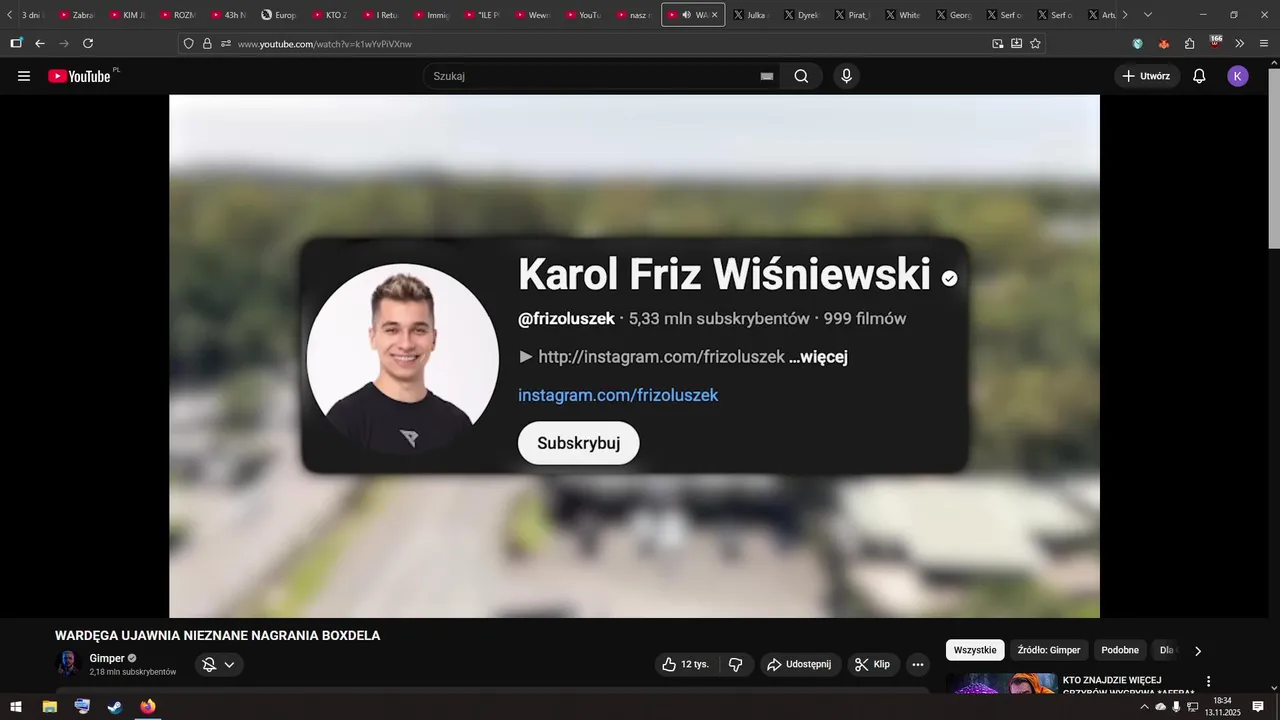This screenshot has height=720, width=1280.
Task: View site security lock icon
Action: 207,43
